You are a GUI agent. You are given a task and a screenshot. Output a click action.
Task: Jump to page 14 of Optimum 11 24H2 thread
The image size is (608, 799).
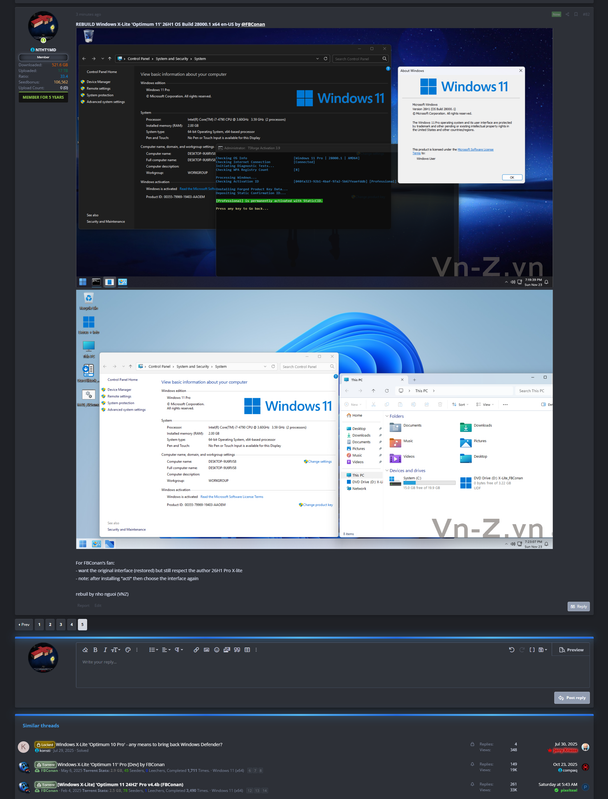(265, 790)
